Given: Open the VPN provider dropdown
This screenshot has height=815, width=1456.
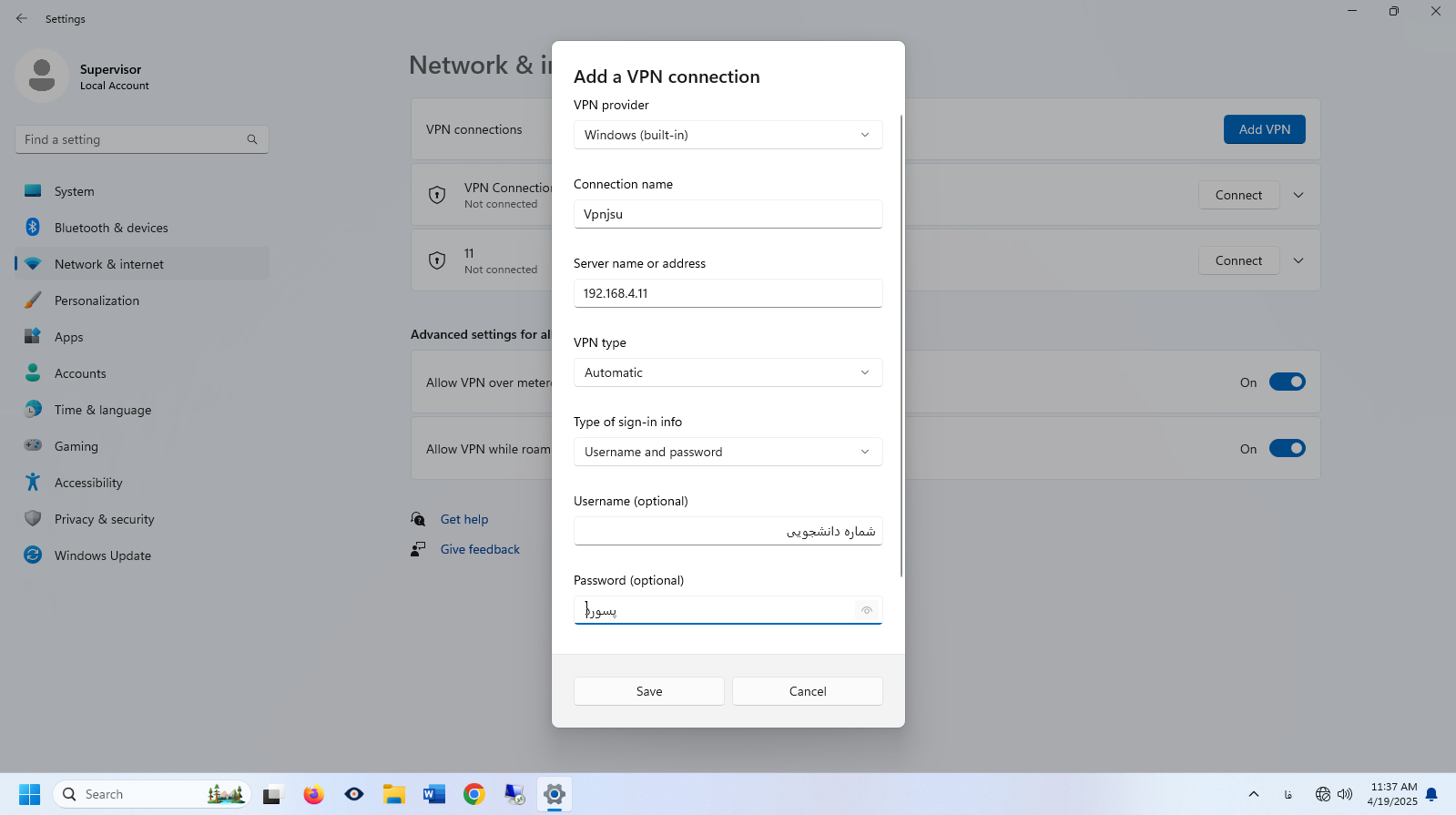Looking at the screenshot, I should pos(728,135).
